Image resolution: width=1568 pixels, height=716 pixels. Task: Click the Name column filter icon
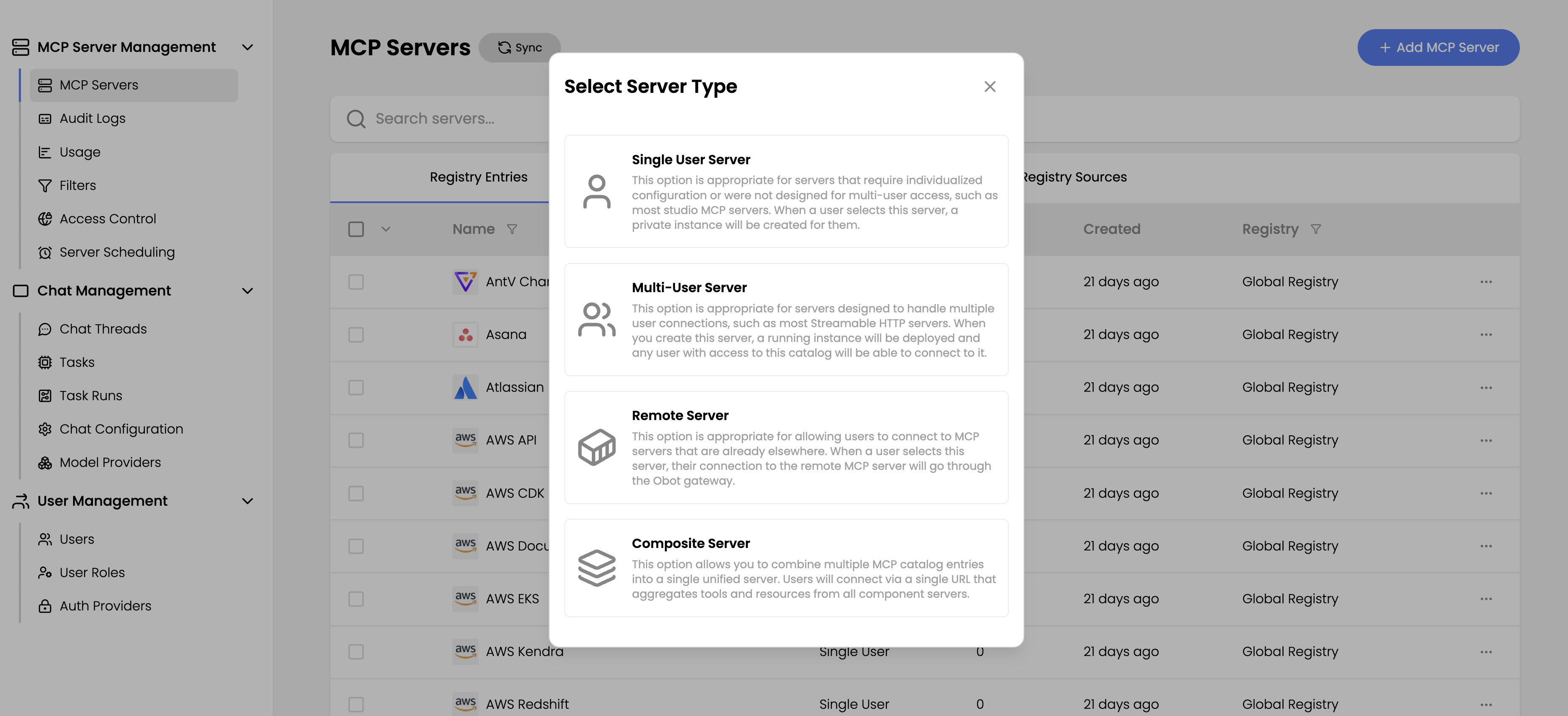[x=512, y=229]
